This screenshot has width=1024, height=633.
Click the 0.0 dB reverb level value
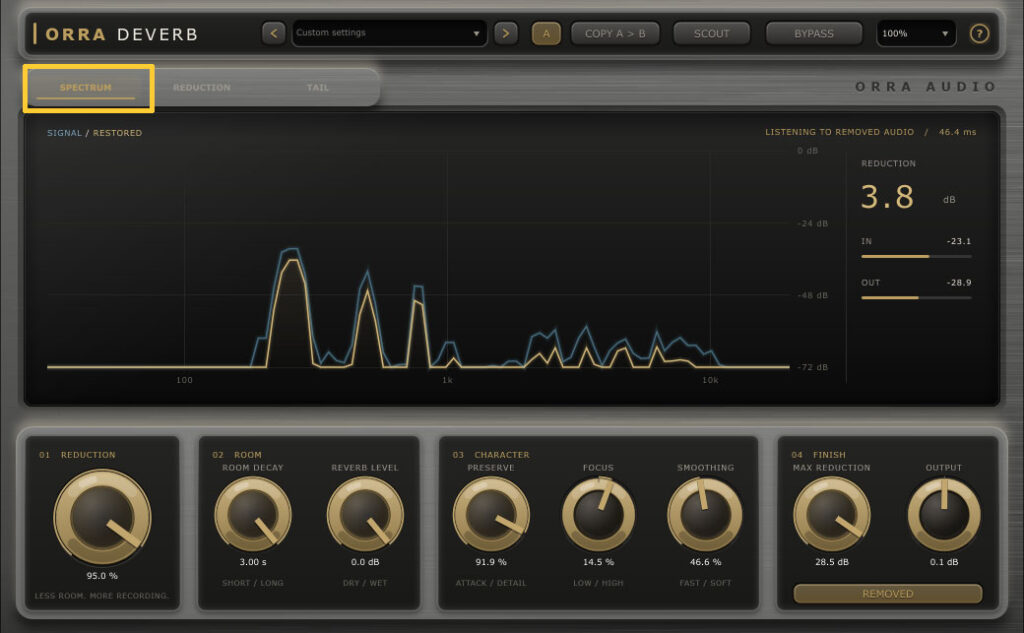(365, 562)
